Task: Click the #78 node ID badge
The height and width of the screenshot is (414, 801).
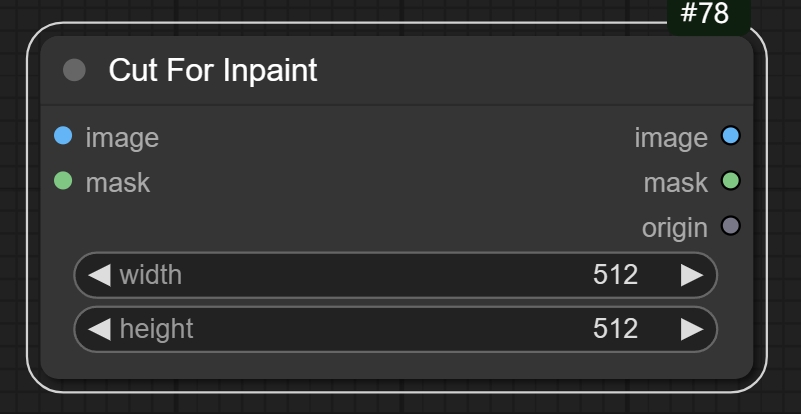Action: point(704,15)
